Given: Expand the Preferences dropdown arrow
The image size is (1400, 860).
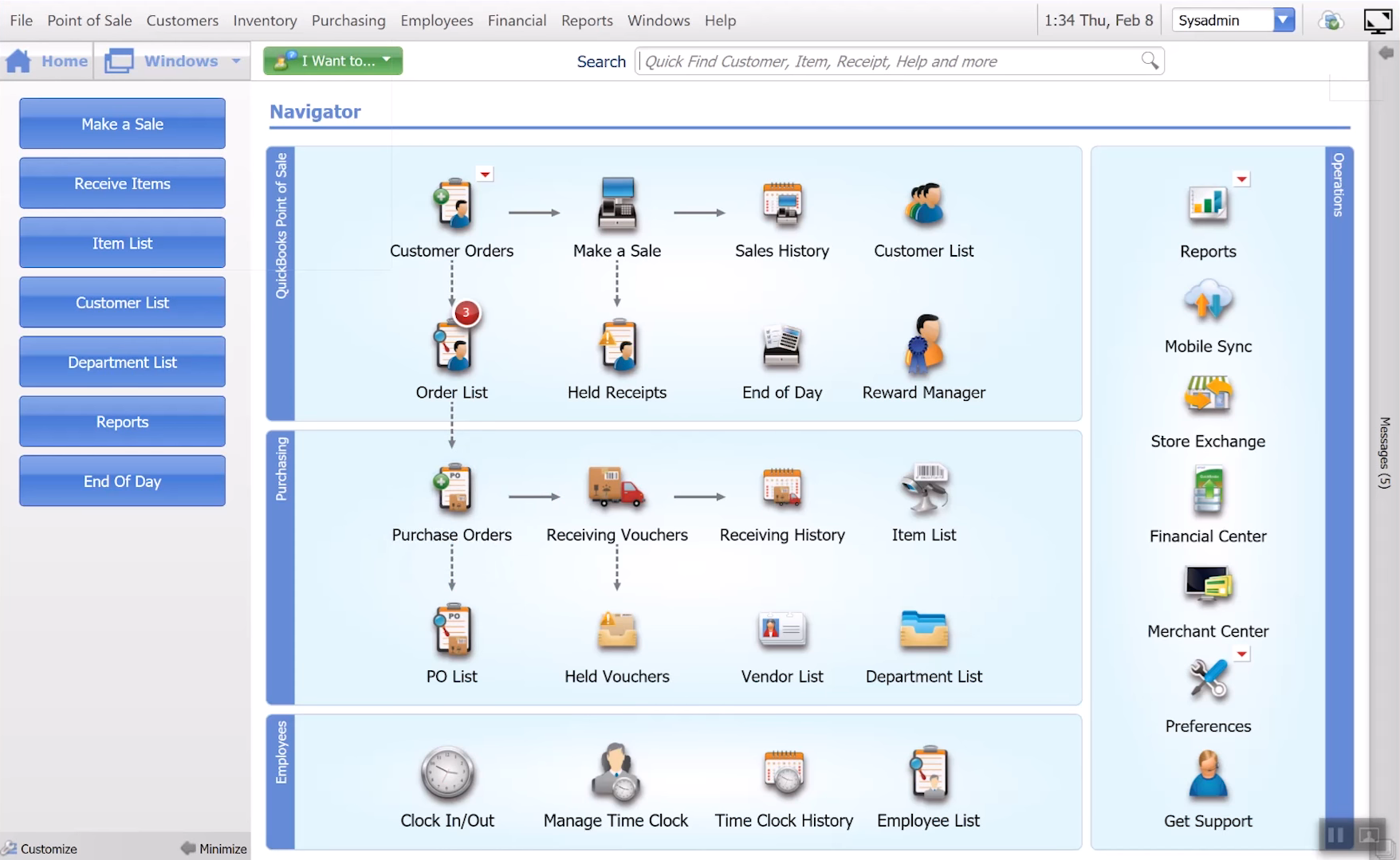Looking at the screenshot, I should click(1241, 654).
